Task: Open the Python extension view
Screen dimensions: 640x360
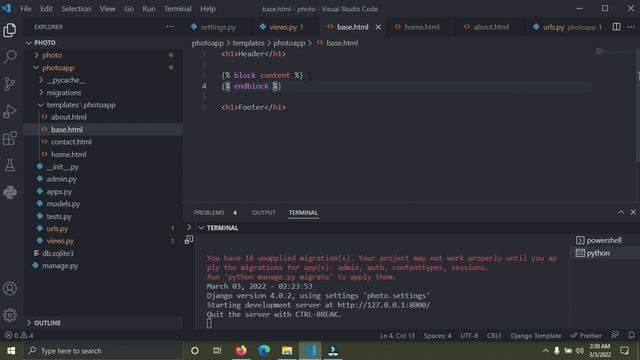Action: point(10,192)
